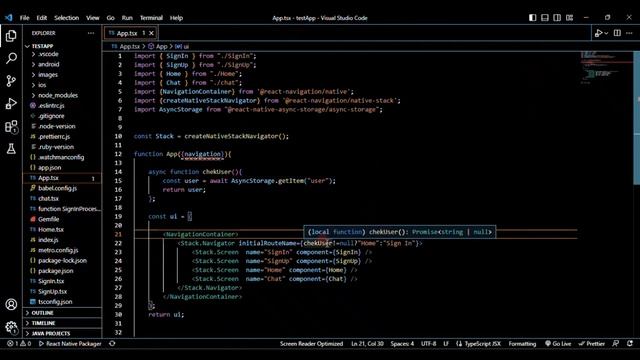Click the code minimap preview

606,68
